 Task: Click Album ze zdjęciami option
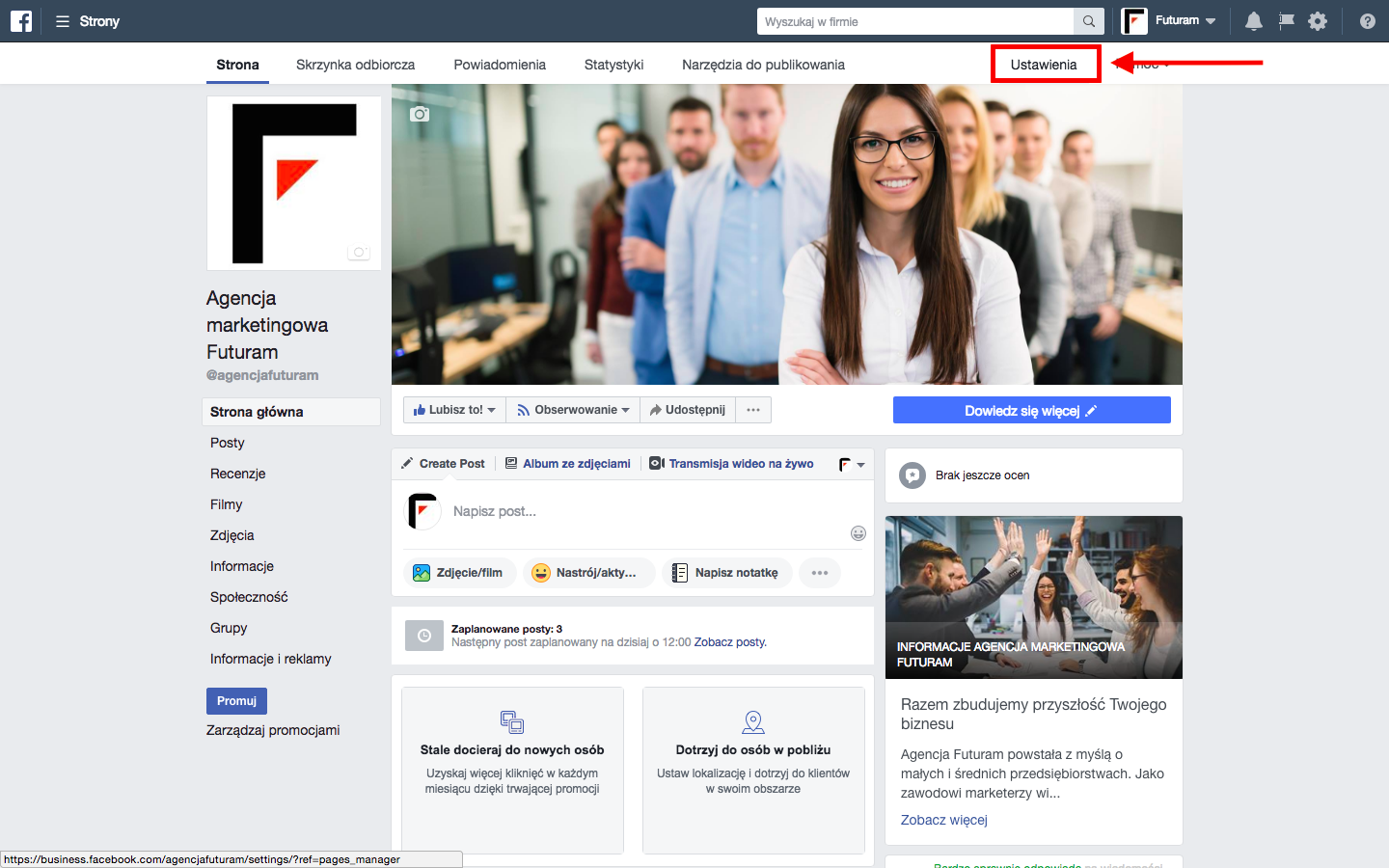568,464
